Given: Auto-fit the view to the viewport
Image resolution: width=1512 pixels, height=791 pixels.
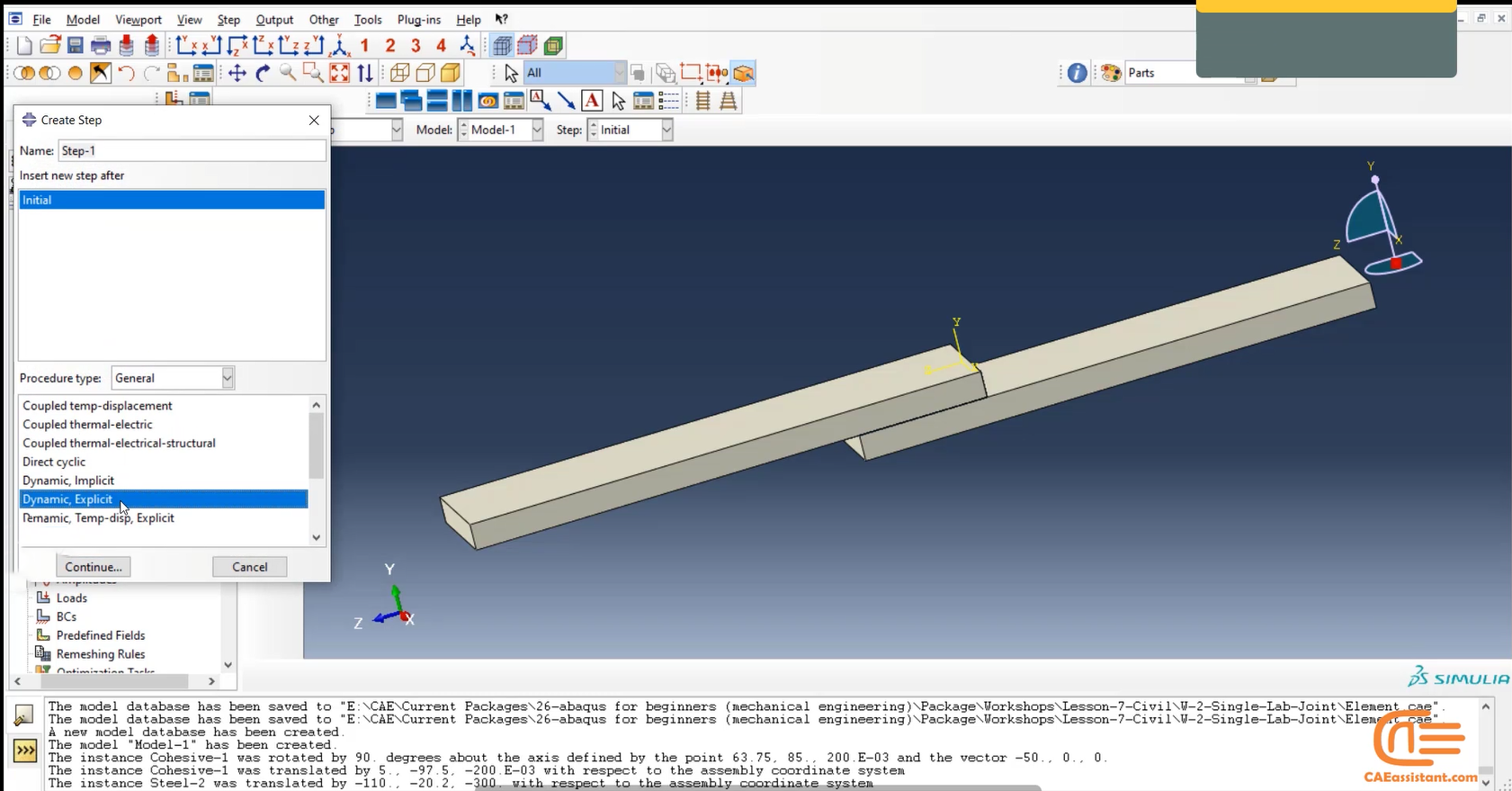Looking at the screenshot, I should (x=339, y=73).
